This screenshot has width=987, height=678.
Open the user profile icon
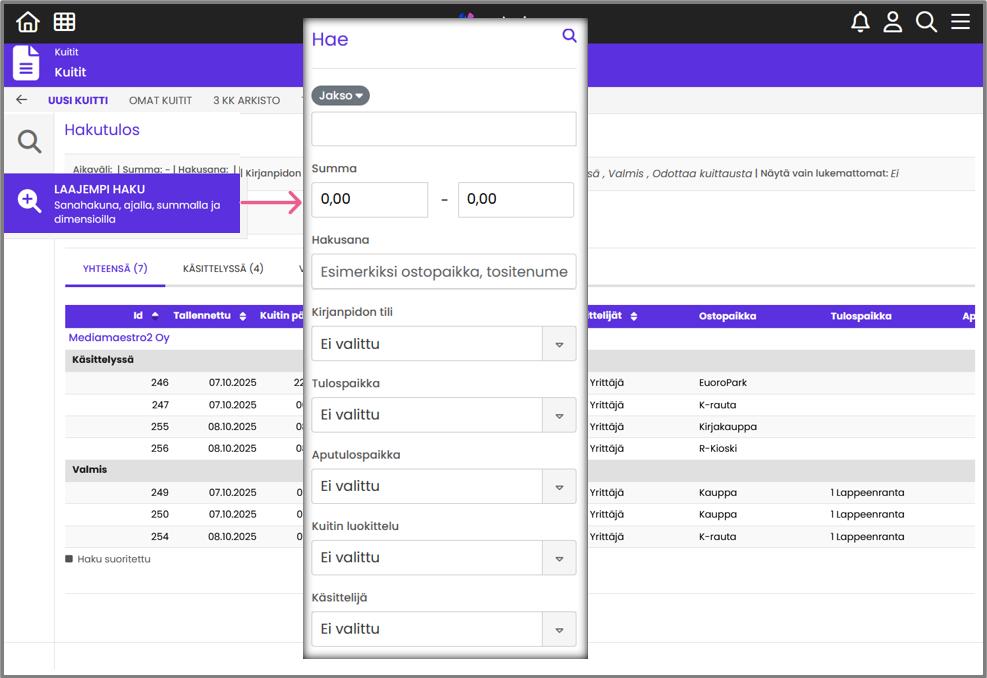pos(893,22)
